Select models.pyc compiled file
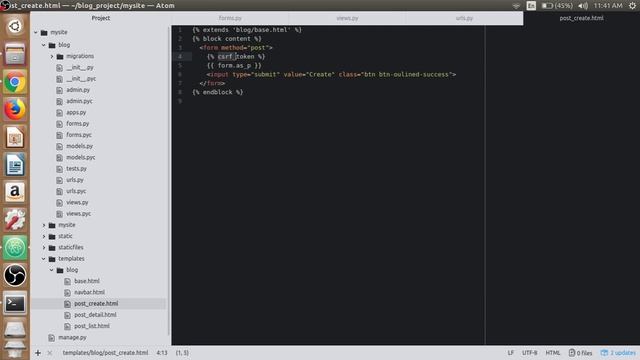 pyautogui.click(x=81, y=158)
